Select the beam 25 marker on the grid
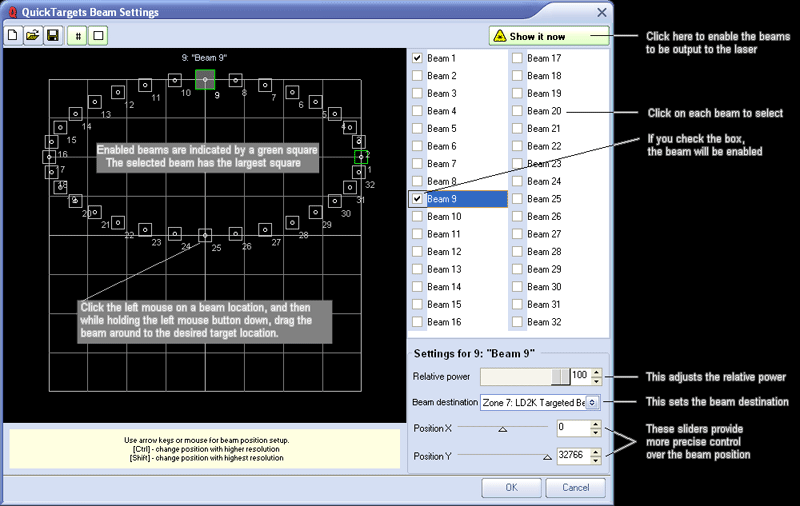This screenshot has width=800, height=506. 204,235
